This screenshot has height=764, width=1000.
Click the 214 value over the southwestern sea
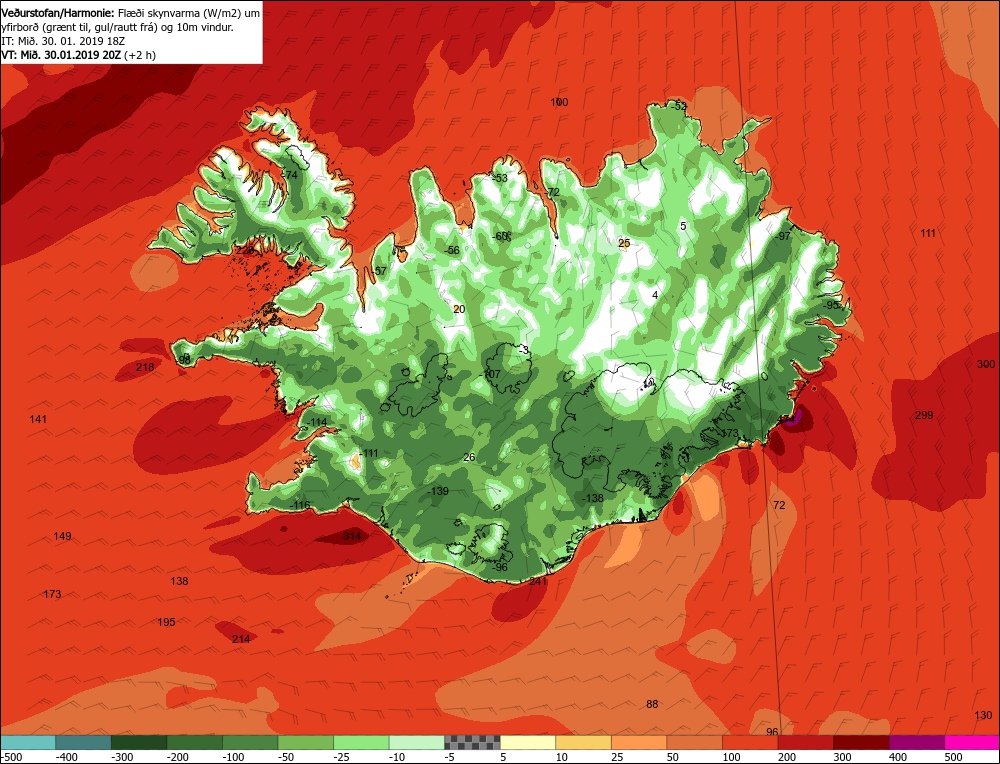[x=241, y=639]
